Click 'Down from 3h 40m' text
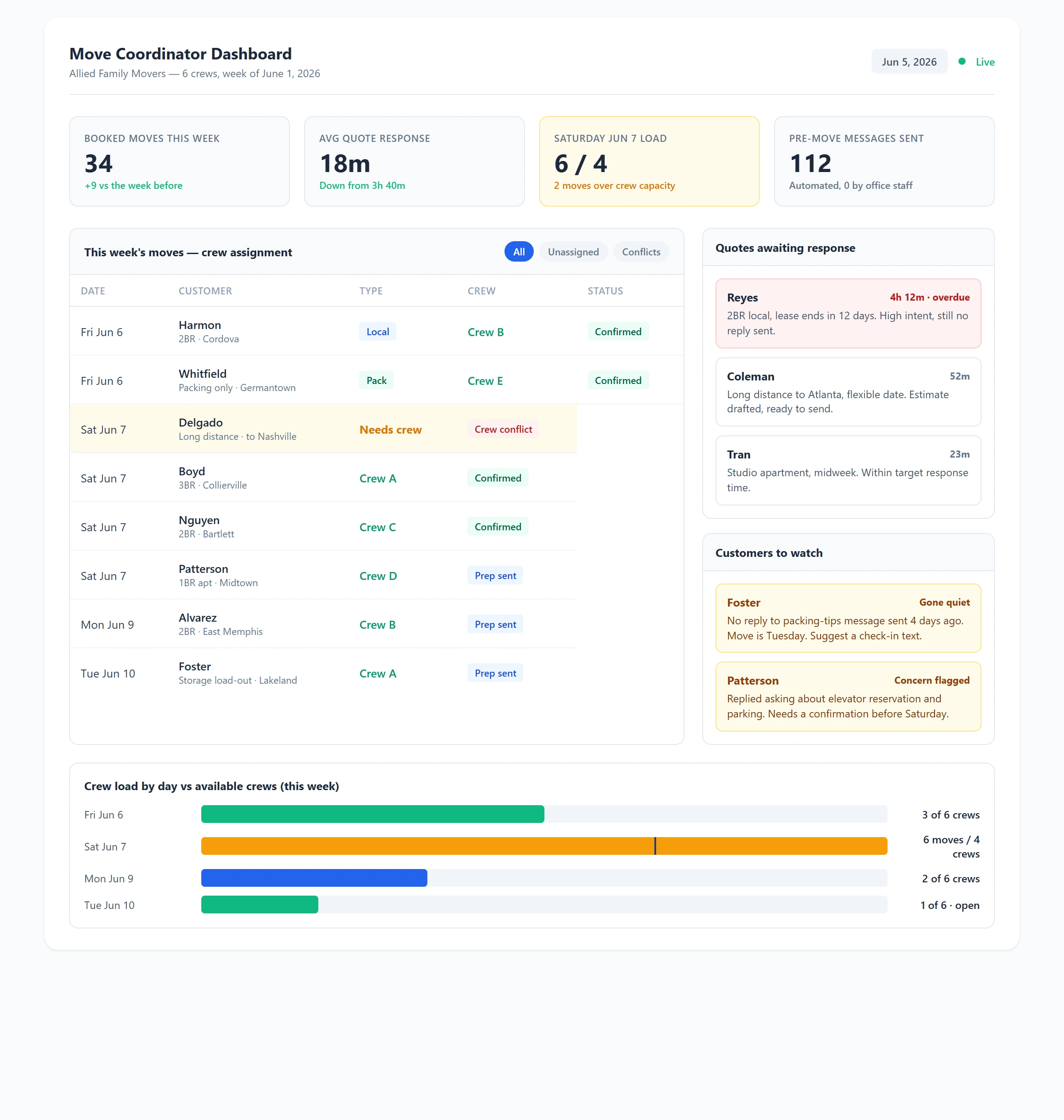The width and height of the screenshot is (1064, 1120). [x=362, y=185]
